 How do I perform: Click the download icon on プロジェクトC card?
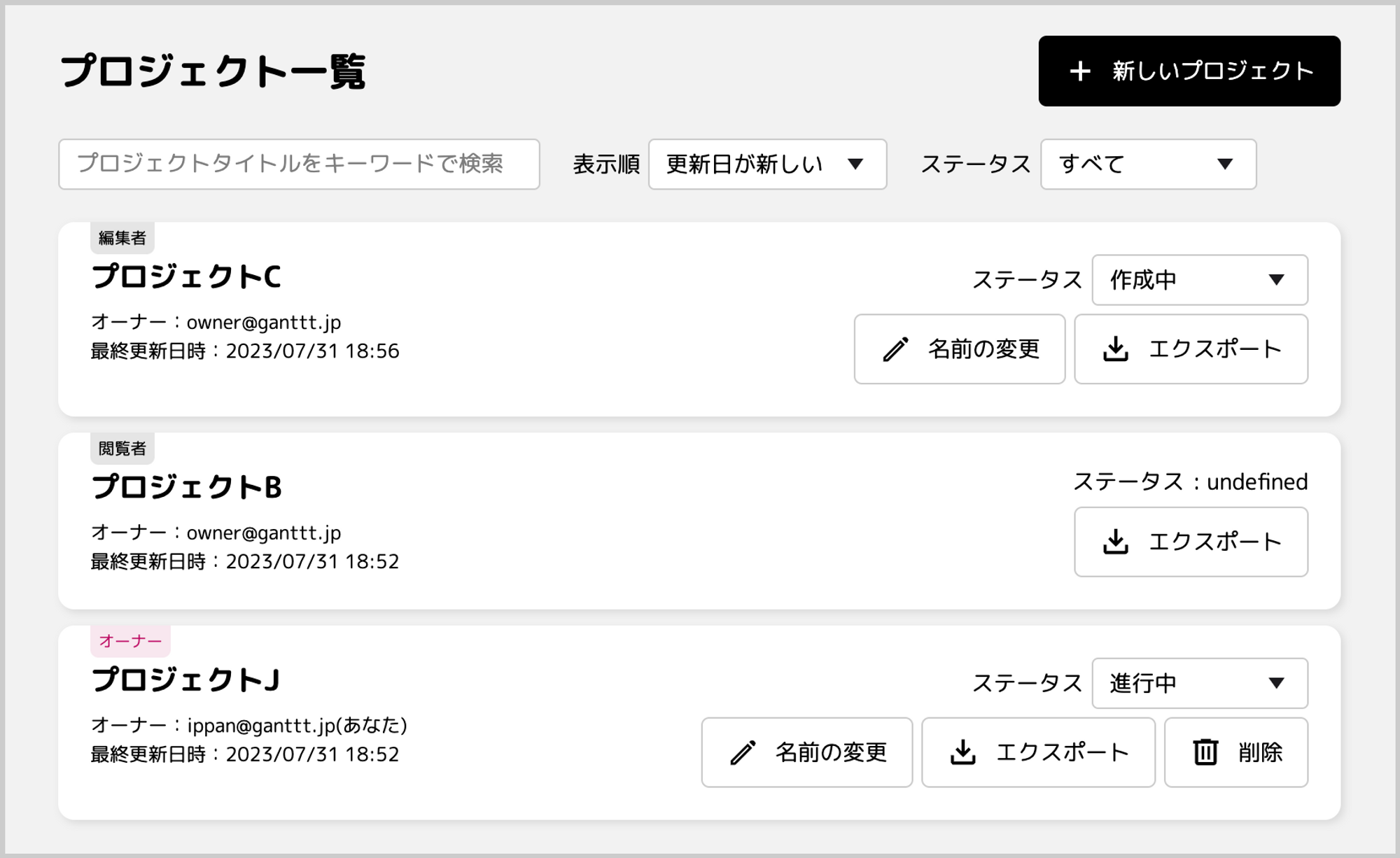point(1116,349)
